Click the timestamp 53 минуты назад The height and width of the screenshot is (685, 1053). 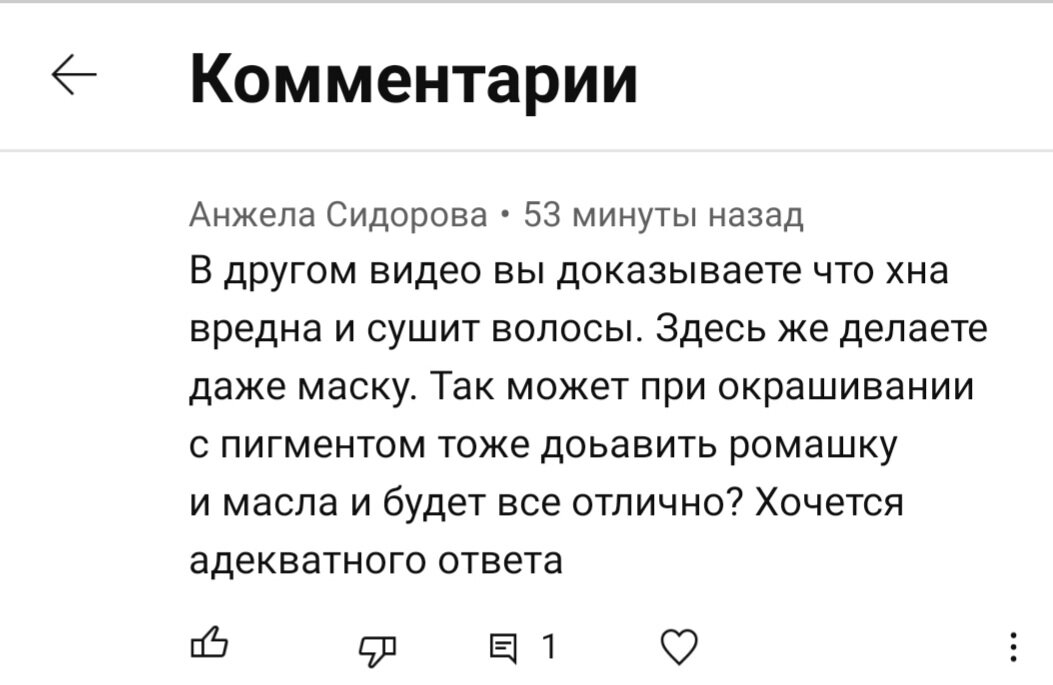pos(660,212)
